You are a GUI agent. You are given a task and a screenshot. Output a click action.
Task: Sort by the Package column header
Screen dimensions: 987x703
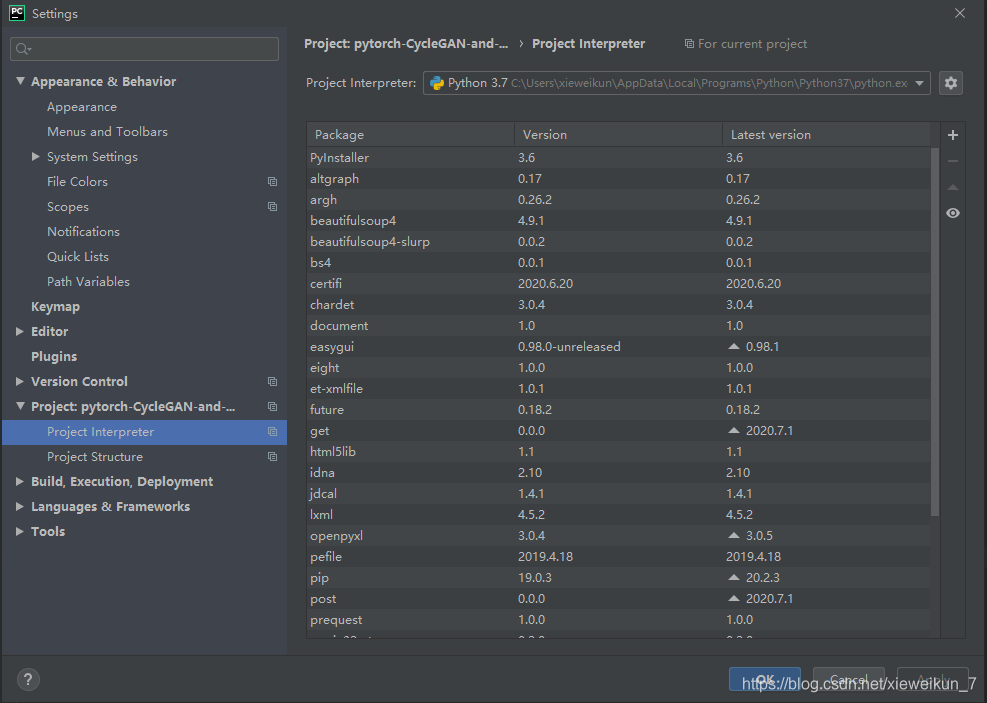pos(410,135)
